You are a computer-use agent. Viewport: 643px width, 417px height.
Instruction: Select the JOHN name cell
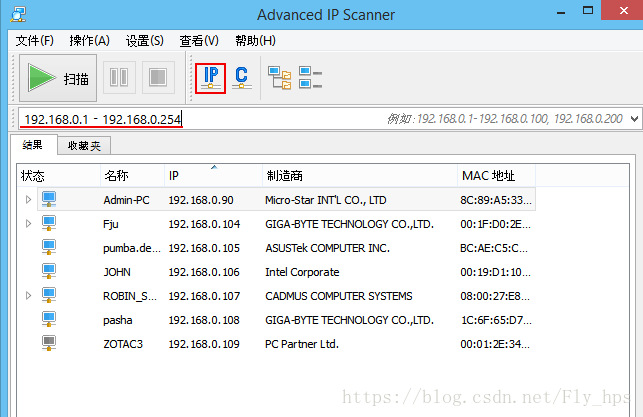pos(117,272)
